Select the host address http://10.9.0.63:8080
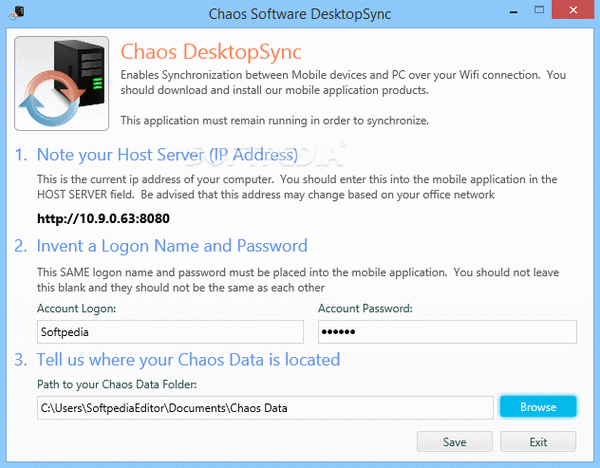The image size is (600, 468). (103, 219)
